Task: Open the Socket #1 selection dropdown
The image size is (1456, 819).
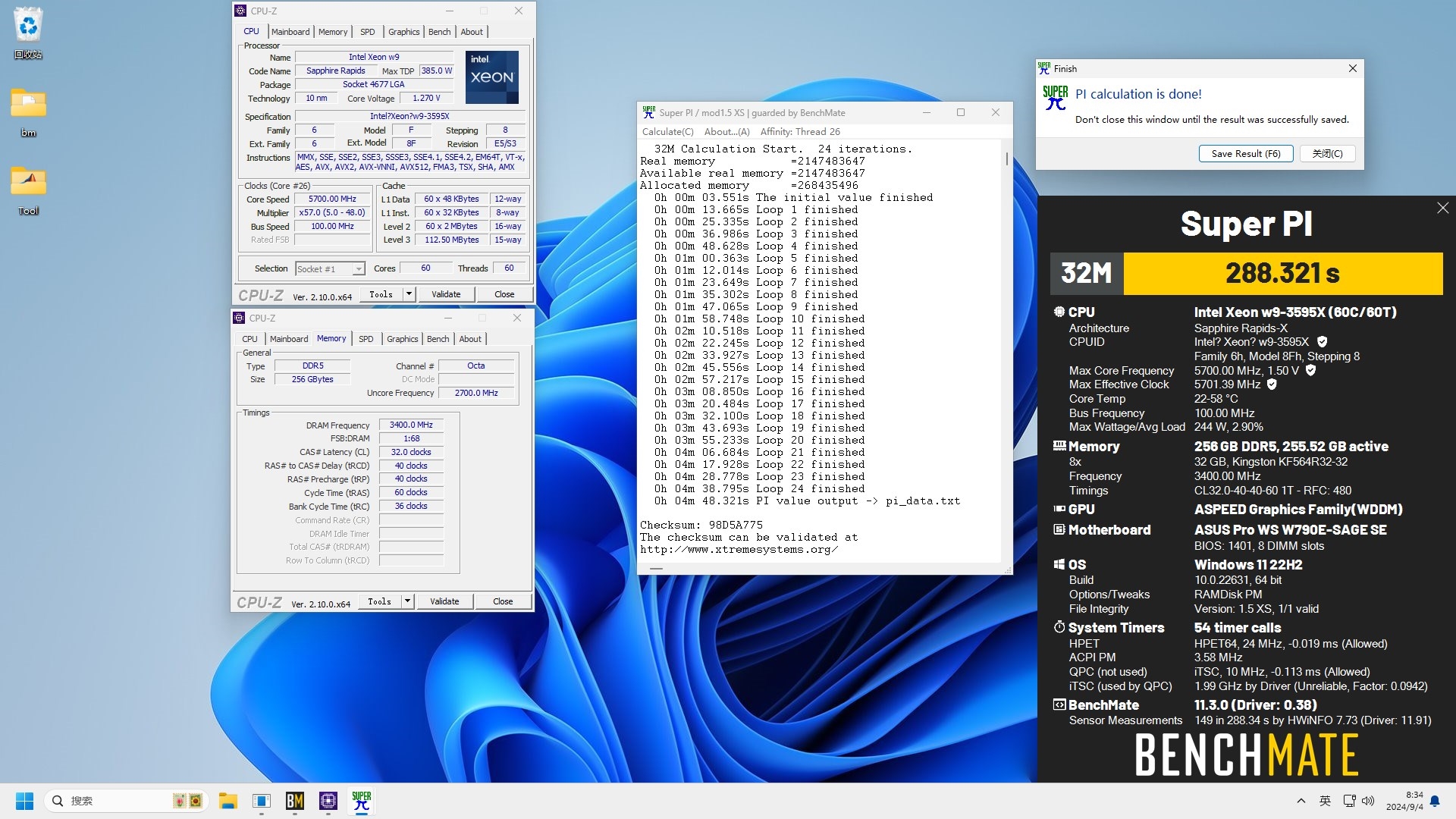Action: point(330,268)
